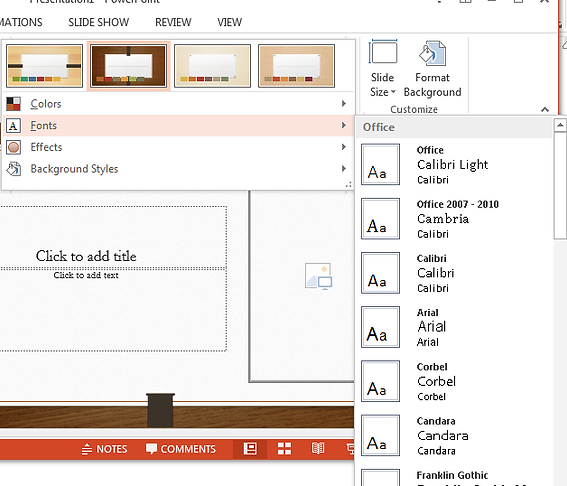Viewport: 567px width, 486px height.
Task: Choose the cream colored variant thumbnail
Action: (x=212, y=66)
